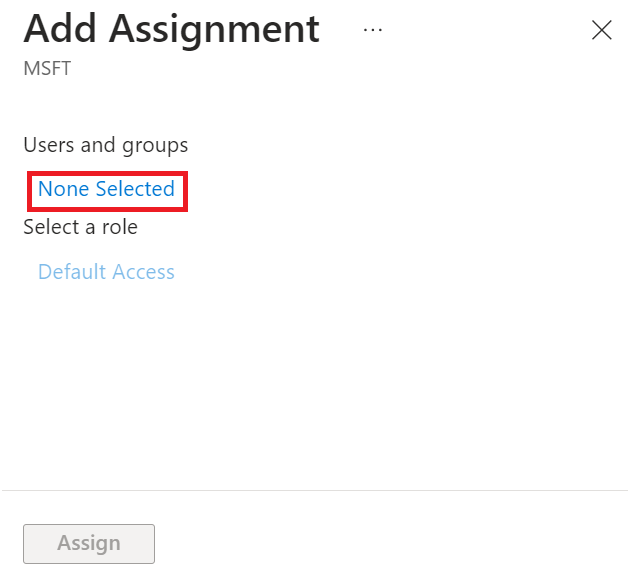Submit the assignment with Assign

[x=89, y=543]
